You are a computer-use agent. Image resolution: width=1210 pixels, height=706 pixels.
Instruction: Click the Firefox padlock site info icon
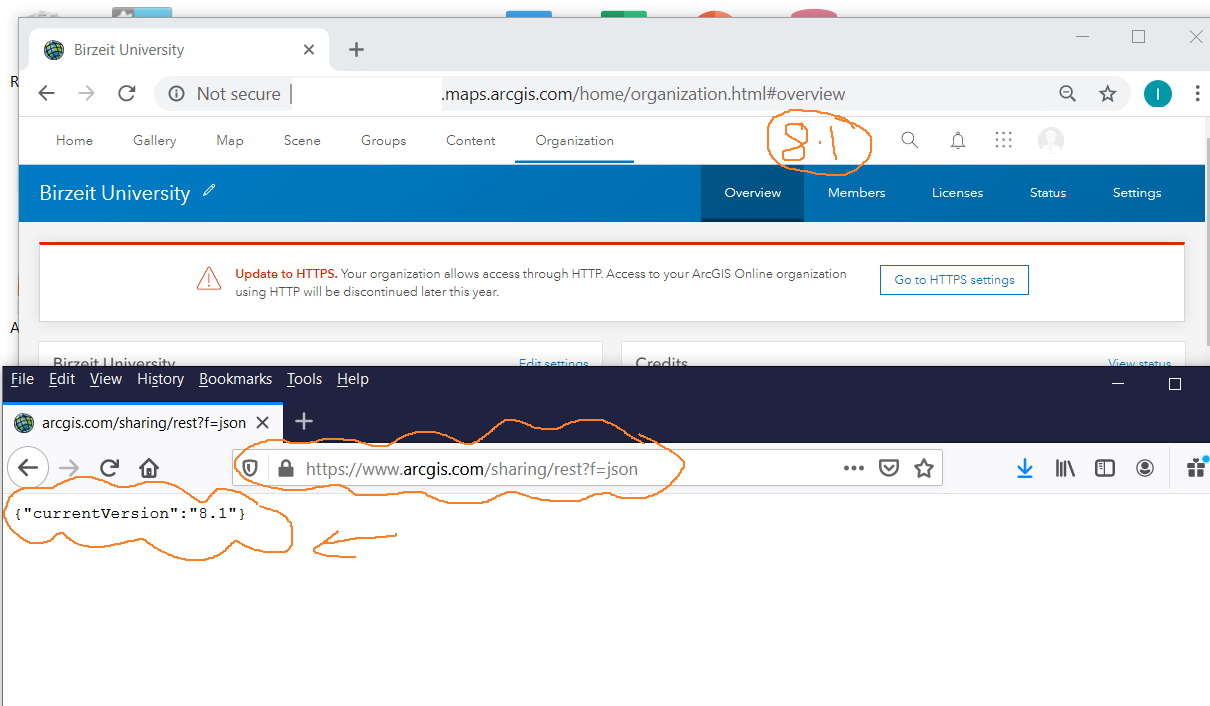pyautogui.click(x=285, y=468)
